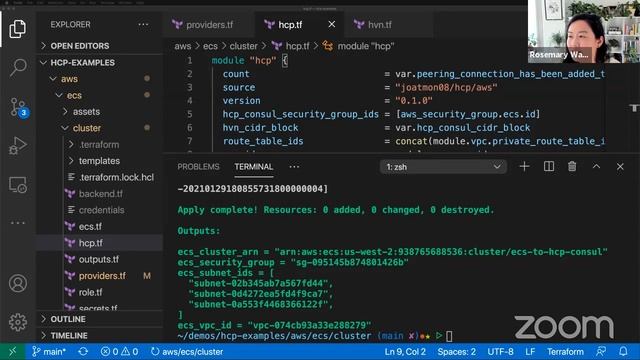Close the hcp.tf editor tab
This screenshot has height=360, width=640.
click(332, 24)
